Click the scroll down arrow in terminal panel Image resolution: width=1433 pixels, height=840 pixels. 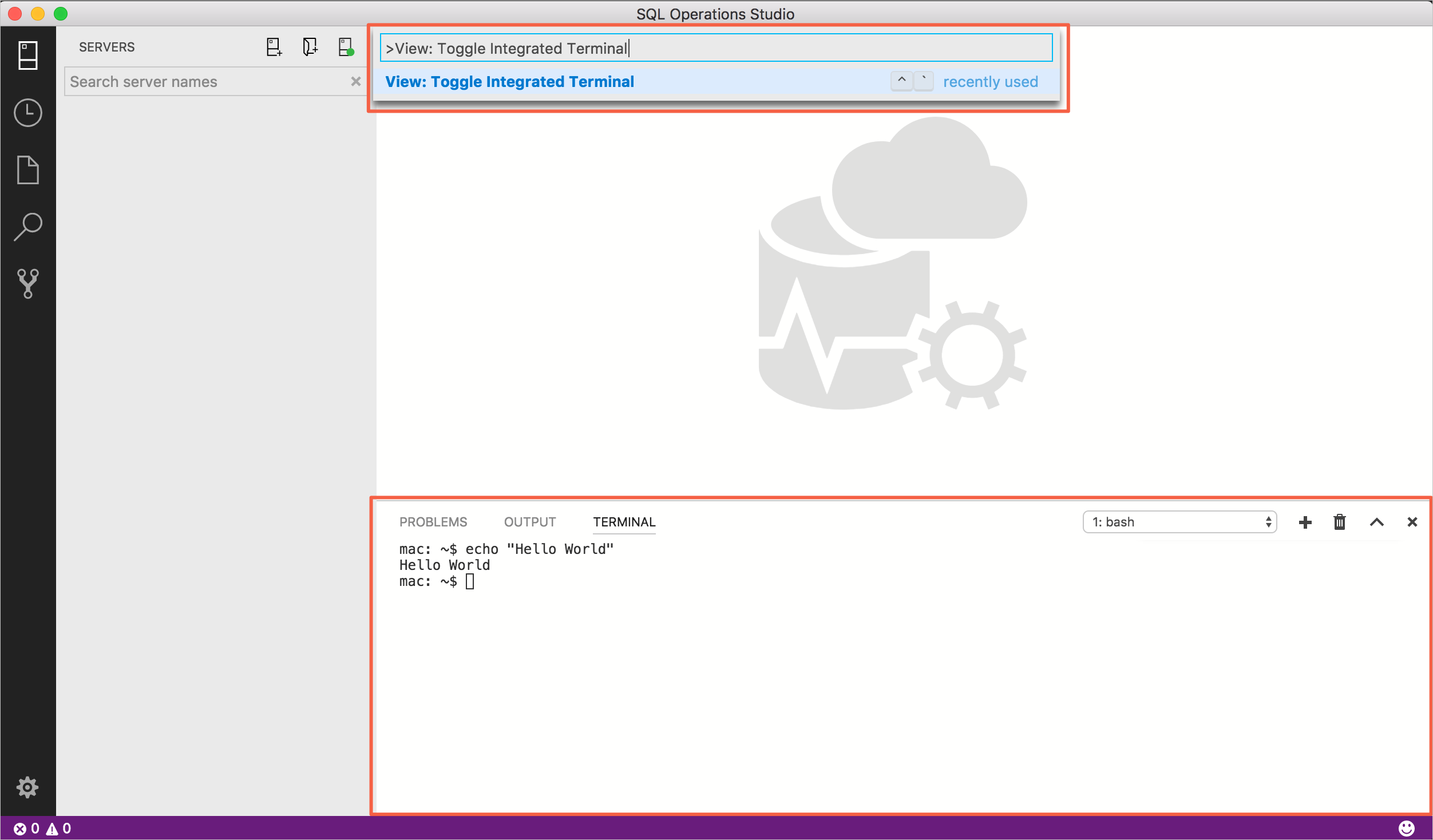point(1377,521)
